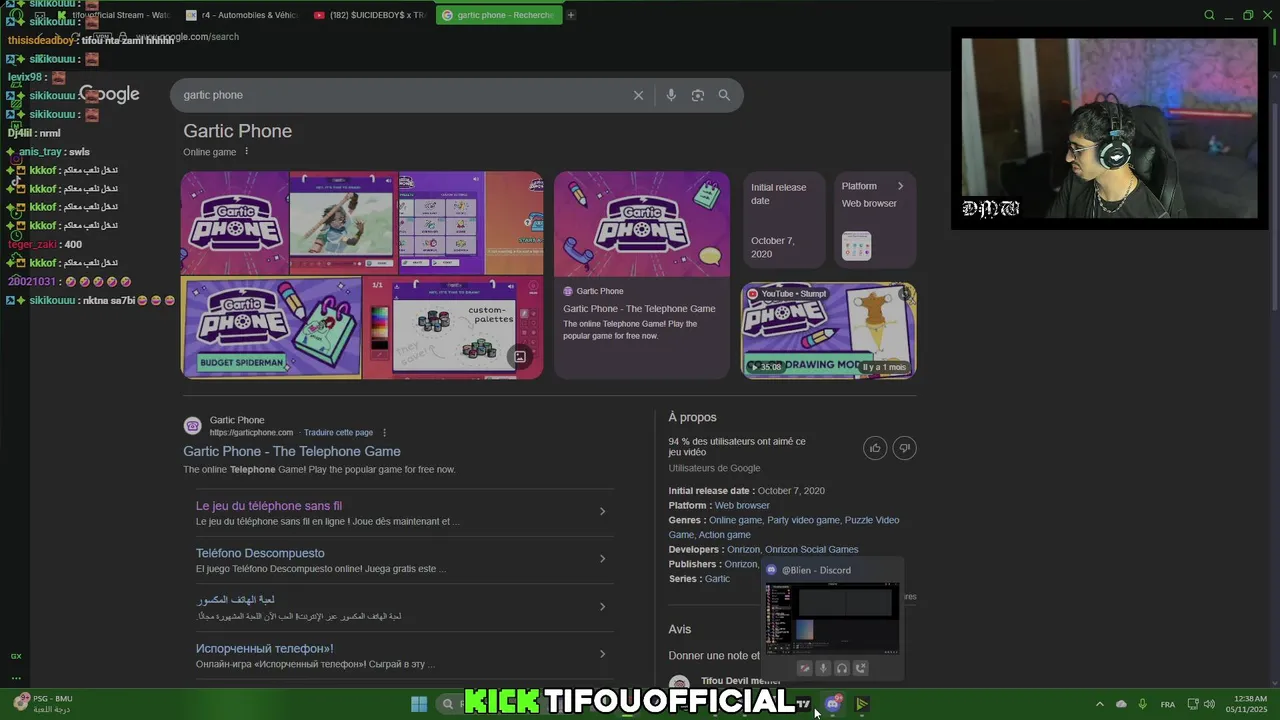
Task: Click inside the gartic phone search field
Action: (x=400, y=95)
